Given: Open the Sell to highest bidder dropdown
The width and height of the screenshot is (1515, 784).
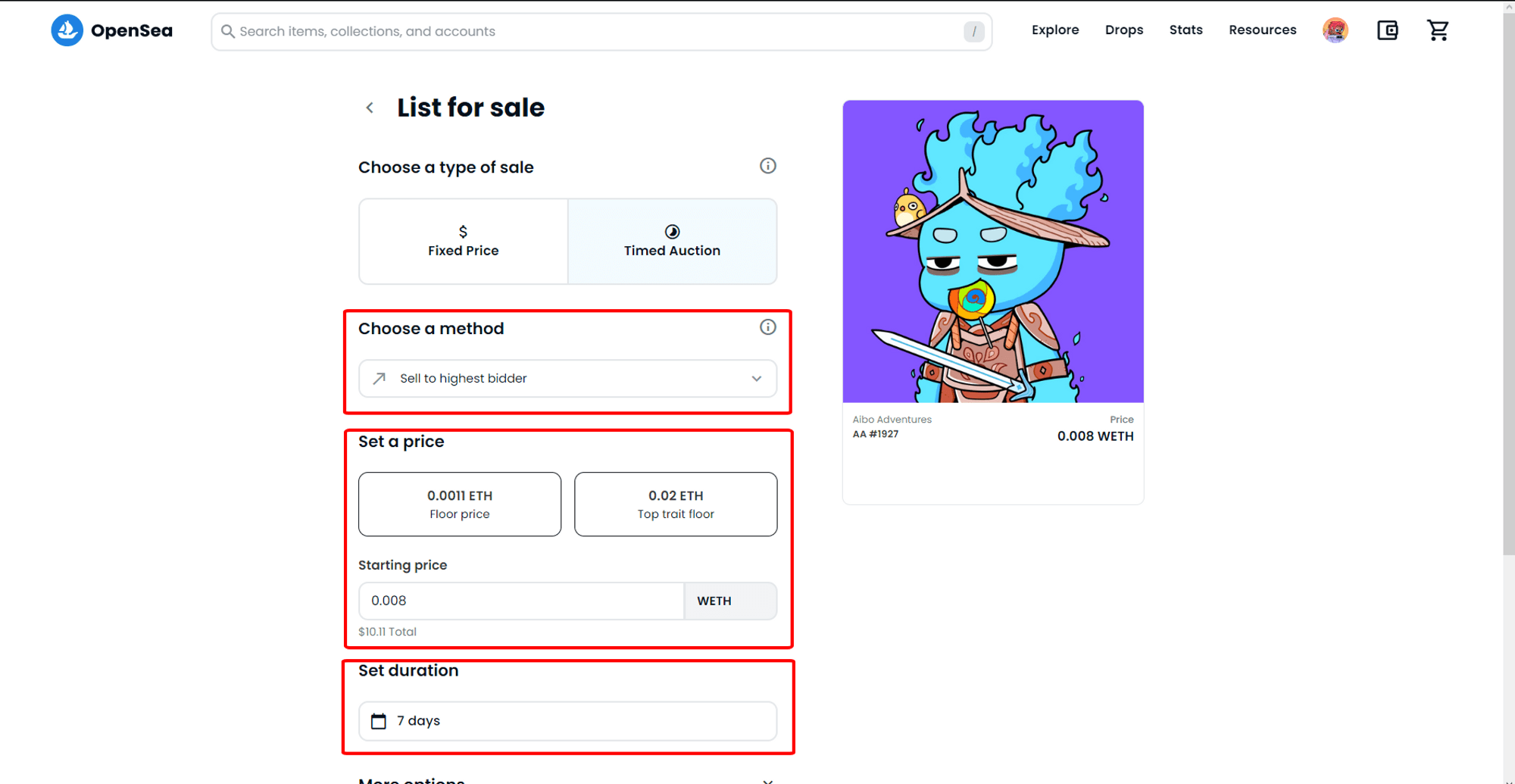Looking at the screenshot, I should [x=567, y=379].
